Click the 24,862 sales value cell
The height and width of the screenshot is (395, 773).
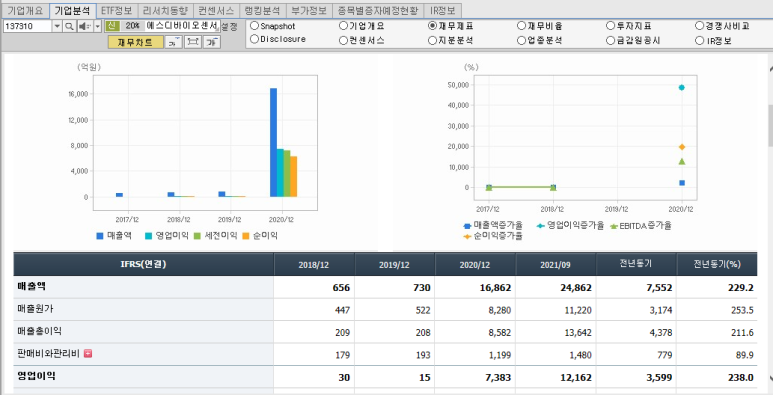[x=556, y=287]
